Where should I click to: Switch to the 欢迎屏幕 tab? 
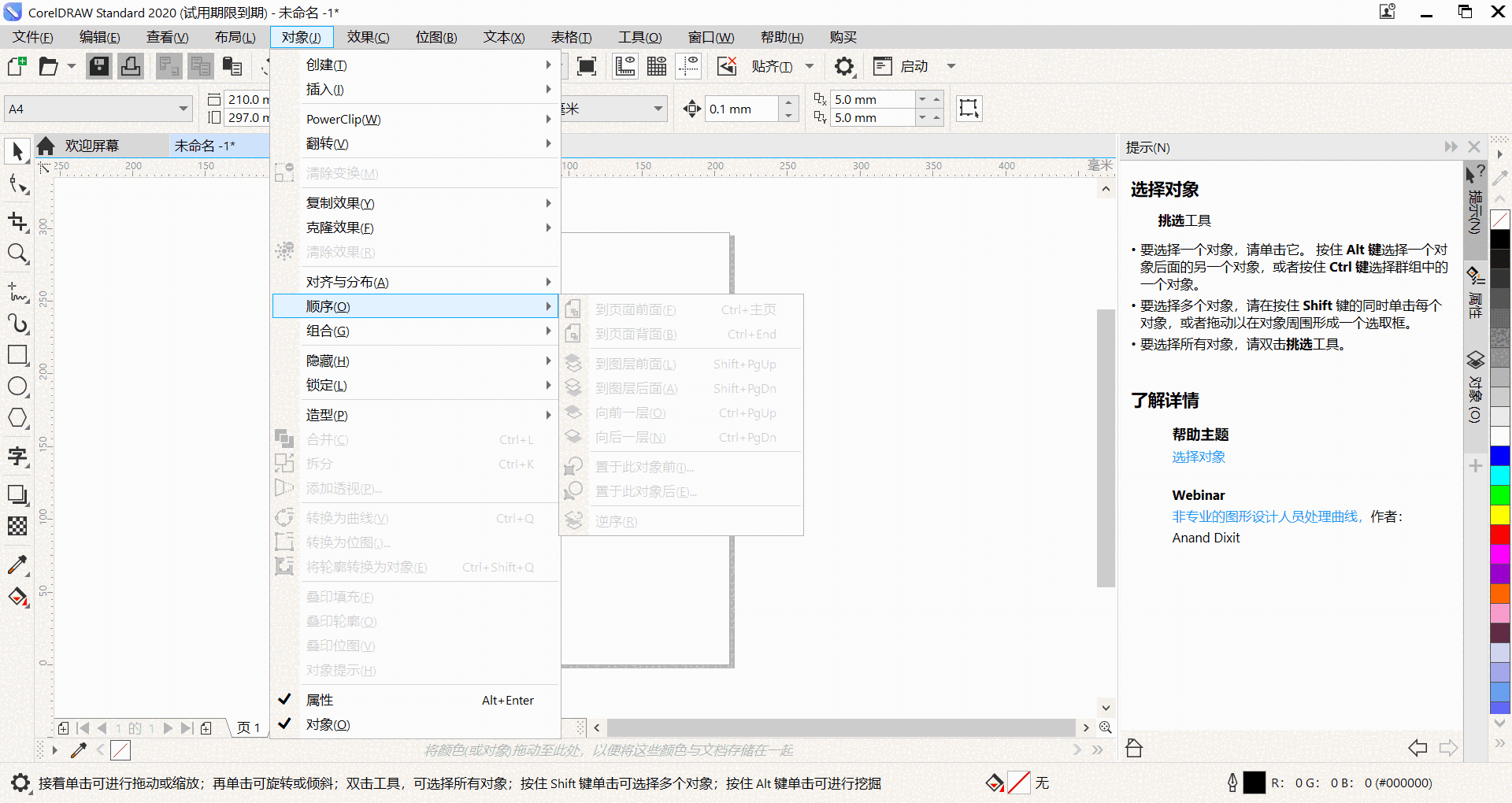(x=91, y=145)
